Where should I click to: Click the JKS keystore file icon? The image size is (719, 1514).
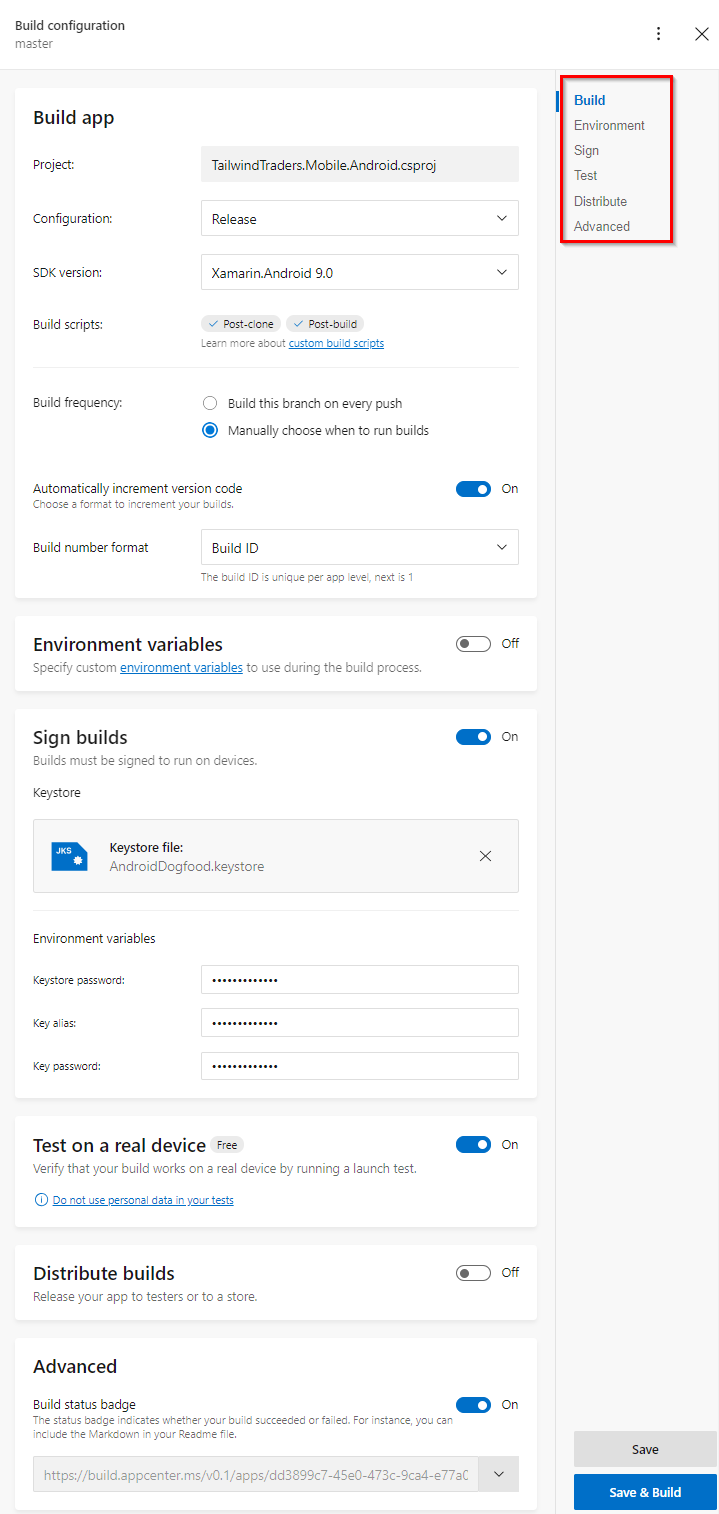click(x=70, y=856)
